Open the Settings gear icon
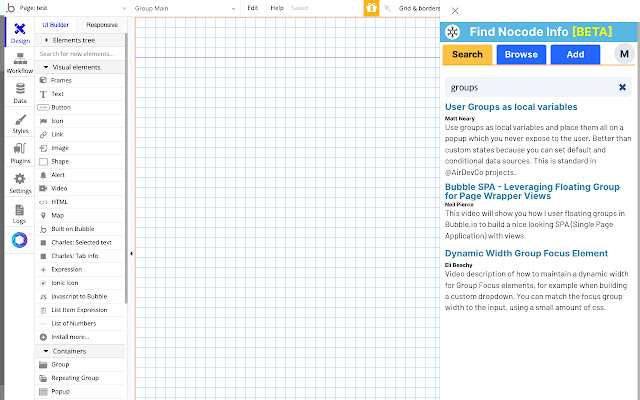The image size is (640, 400). coord(20,179)
